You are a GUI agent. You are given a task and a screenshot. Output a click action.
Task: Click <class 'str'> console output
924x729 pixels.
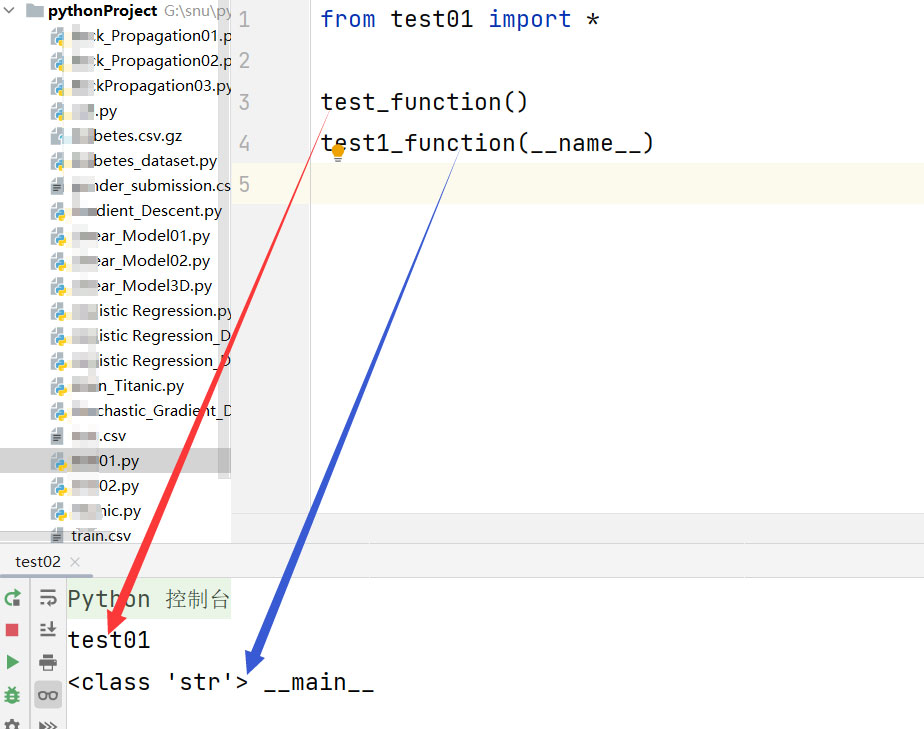[158, 682]
